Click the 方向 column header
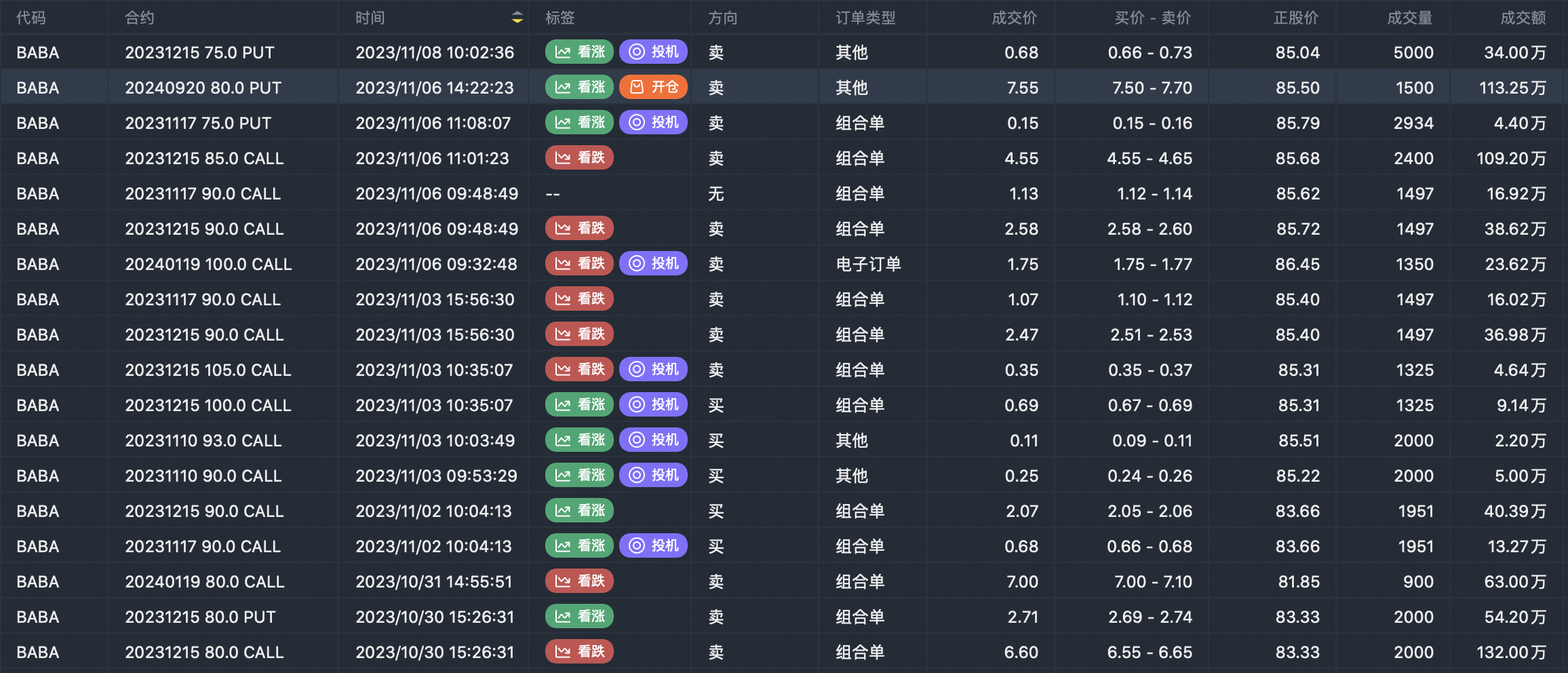1568x673 pixels. (723, 18)
